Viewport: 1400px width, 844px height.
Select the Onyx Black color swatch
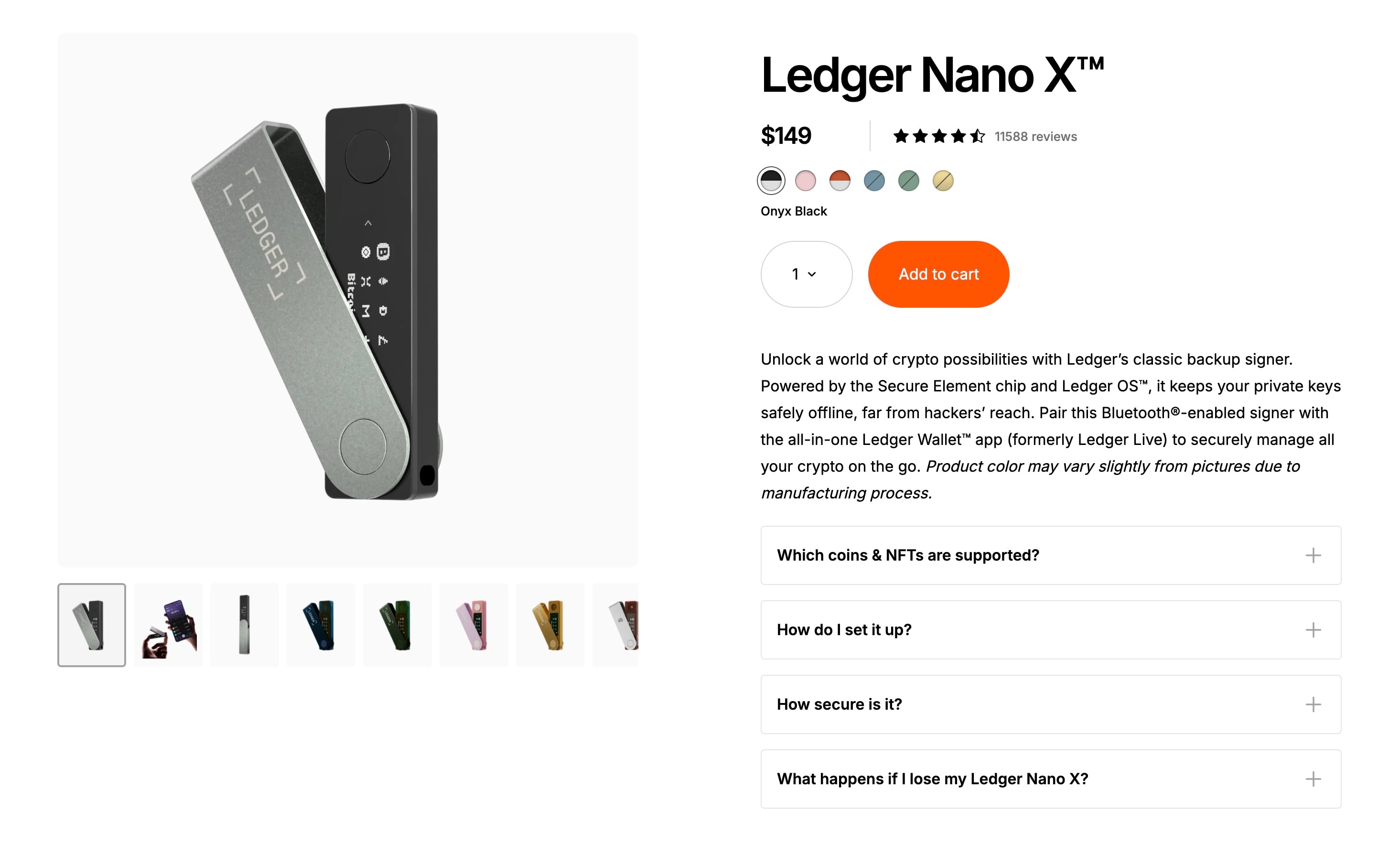(770, 181)
